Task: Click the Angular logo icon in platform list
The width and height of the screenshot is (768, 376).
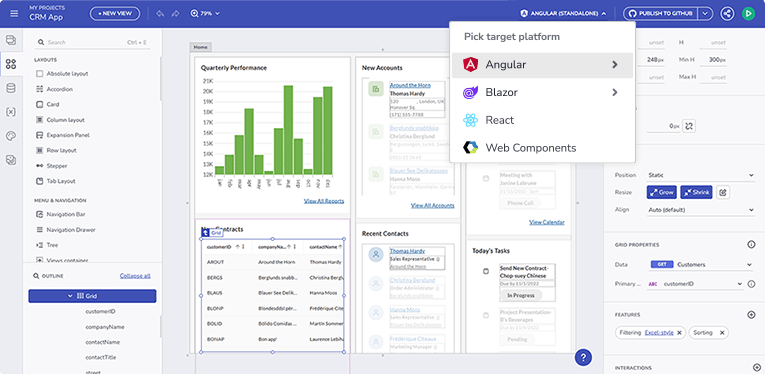Action: (x=471, y=65)
